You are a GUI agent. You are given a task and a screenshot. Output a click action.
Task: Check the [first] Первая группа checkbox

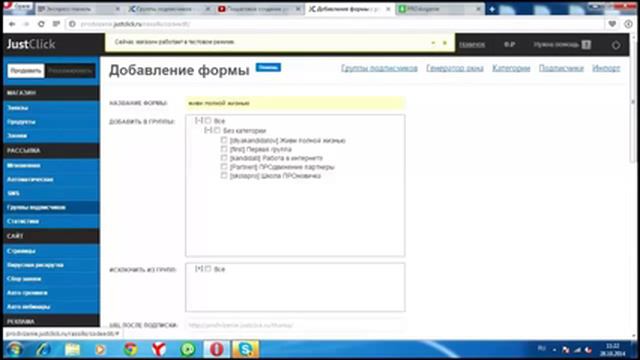(x=224, y=149)
